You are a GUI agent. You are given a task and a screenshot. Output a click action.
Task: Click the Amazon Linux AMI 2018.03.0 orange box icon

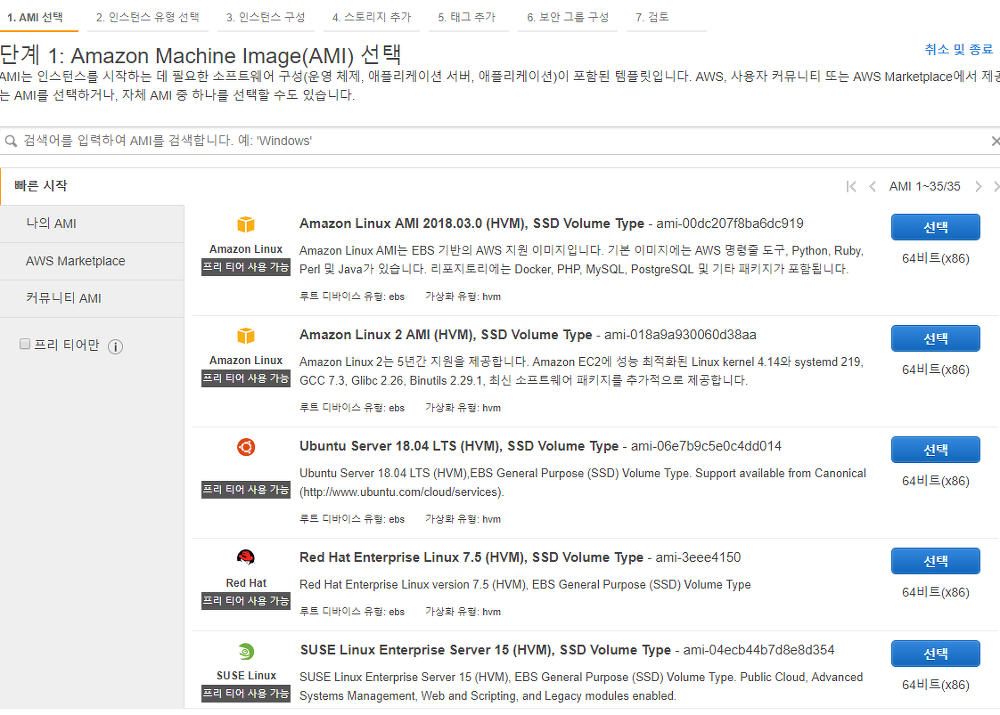pos(246,224)
